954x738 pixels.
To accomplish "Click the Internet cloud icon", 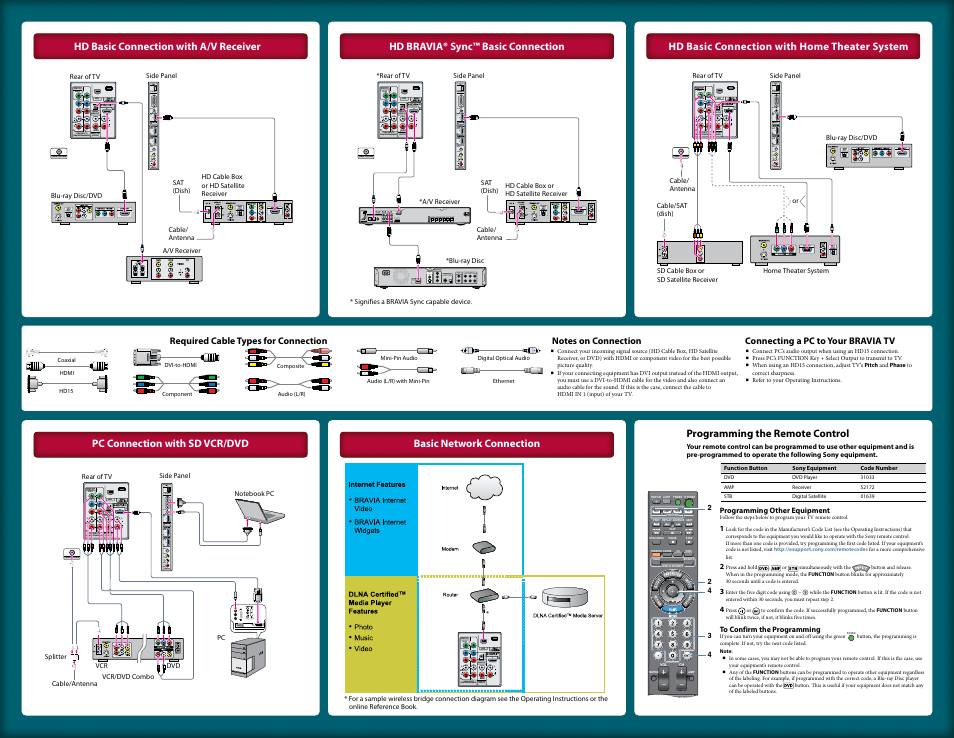I will [x=485, y=487].
